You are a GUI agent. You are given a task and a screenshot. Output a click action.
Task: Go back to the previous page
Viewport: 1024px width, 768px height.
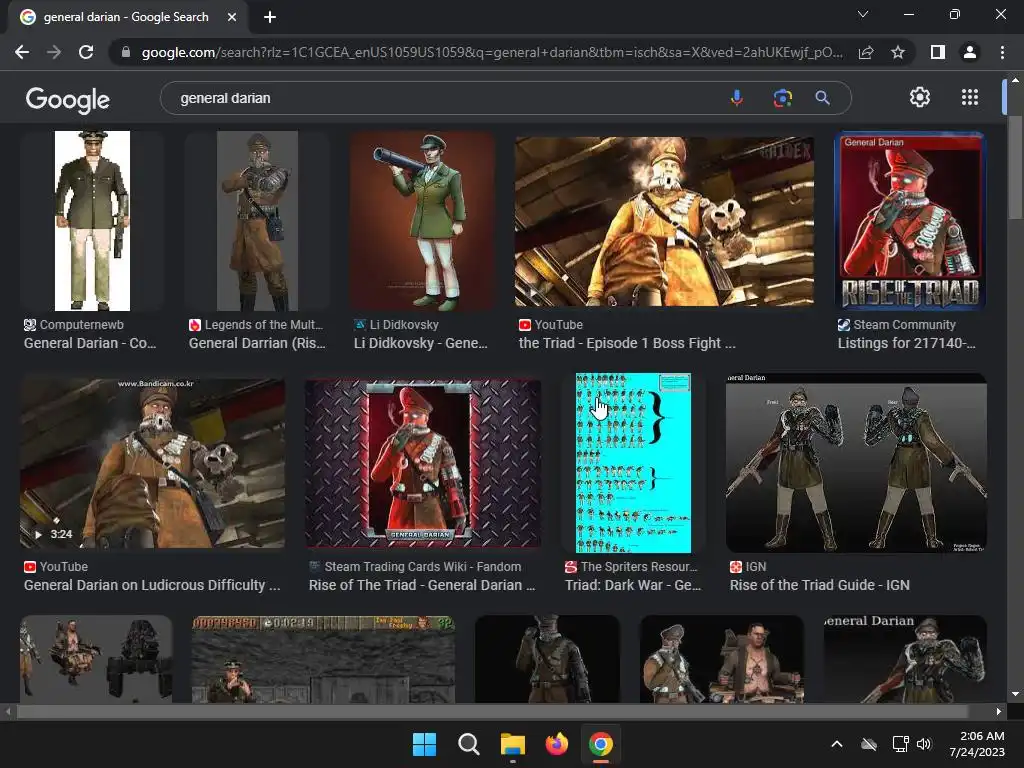pyautogui.click(x=22, y=52)
